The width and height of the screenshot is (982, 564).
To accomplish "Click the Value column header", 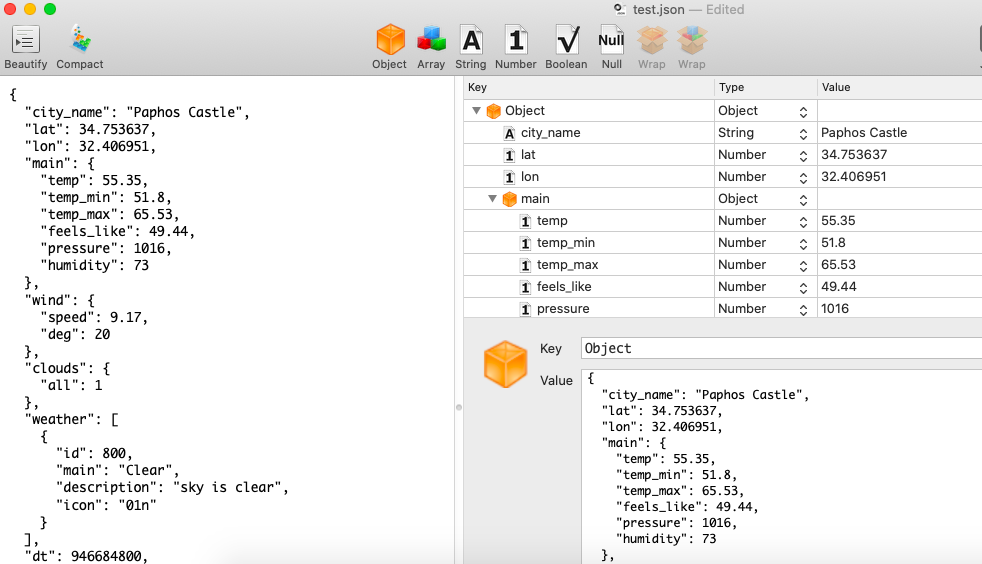I will tap(899, 88).
